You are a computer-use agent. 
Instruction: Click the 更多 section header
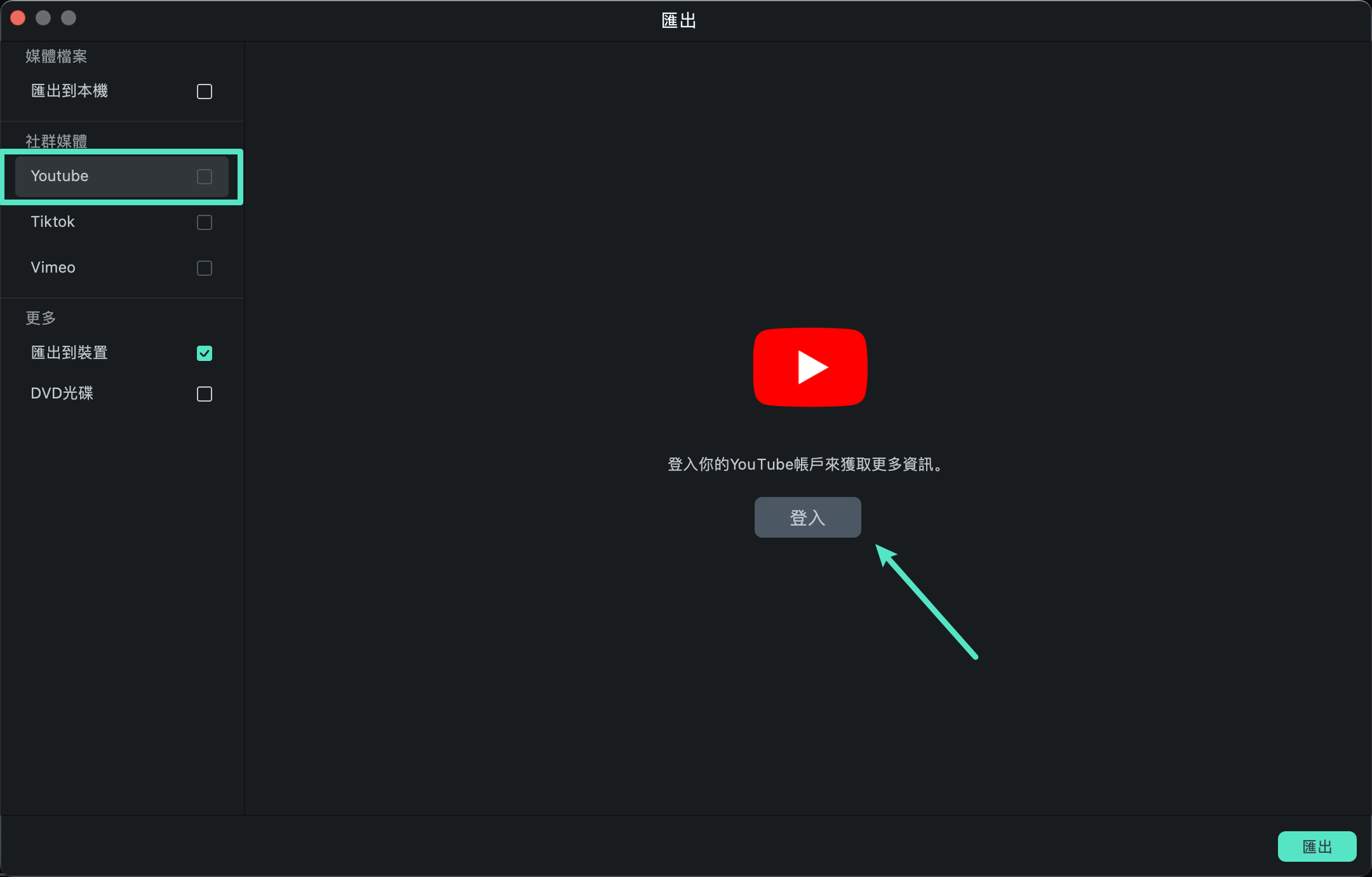[x=41, y=318]
